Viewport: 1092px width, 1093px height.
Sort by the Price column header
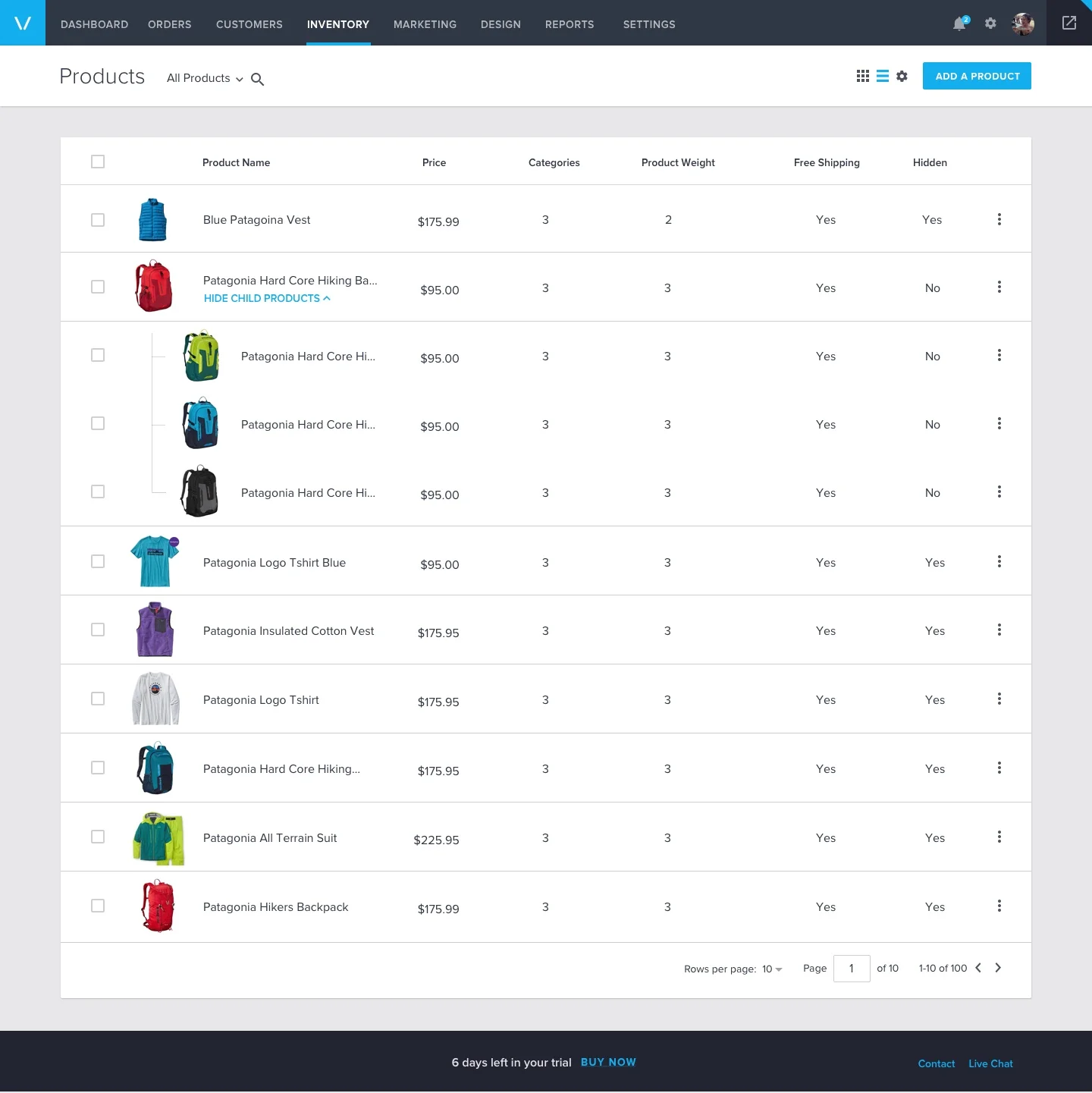coord(434,162)
